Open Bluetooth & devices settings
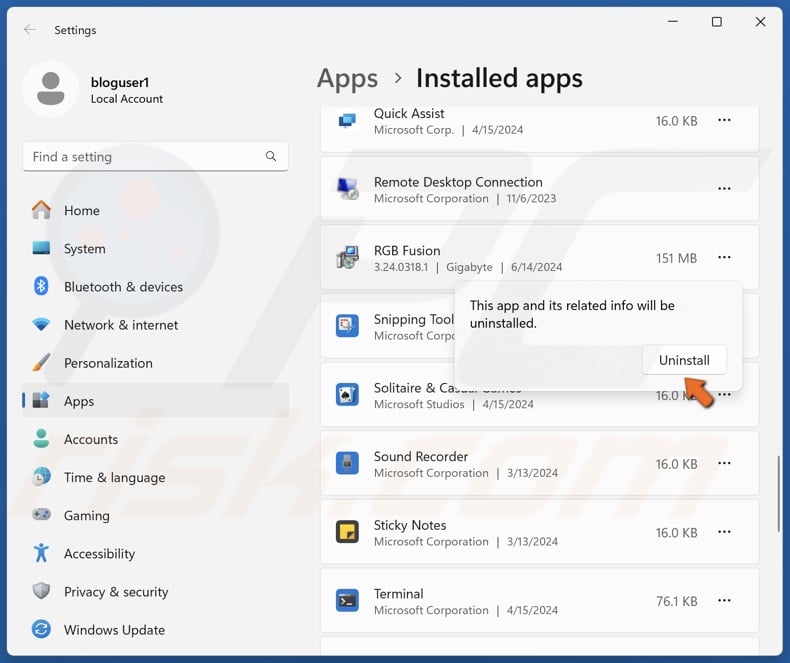The width and height of the screenshot is (790, 663). [156, 287]
